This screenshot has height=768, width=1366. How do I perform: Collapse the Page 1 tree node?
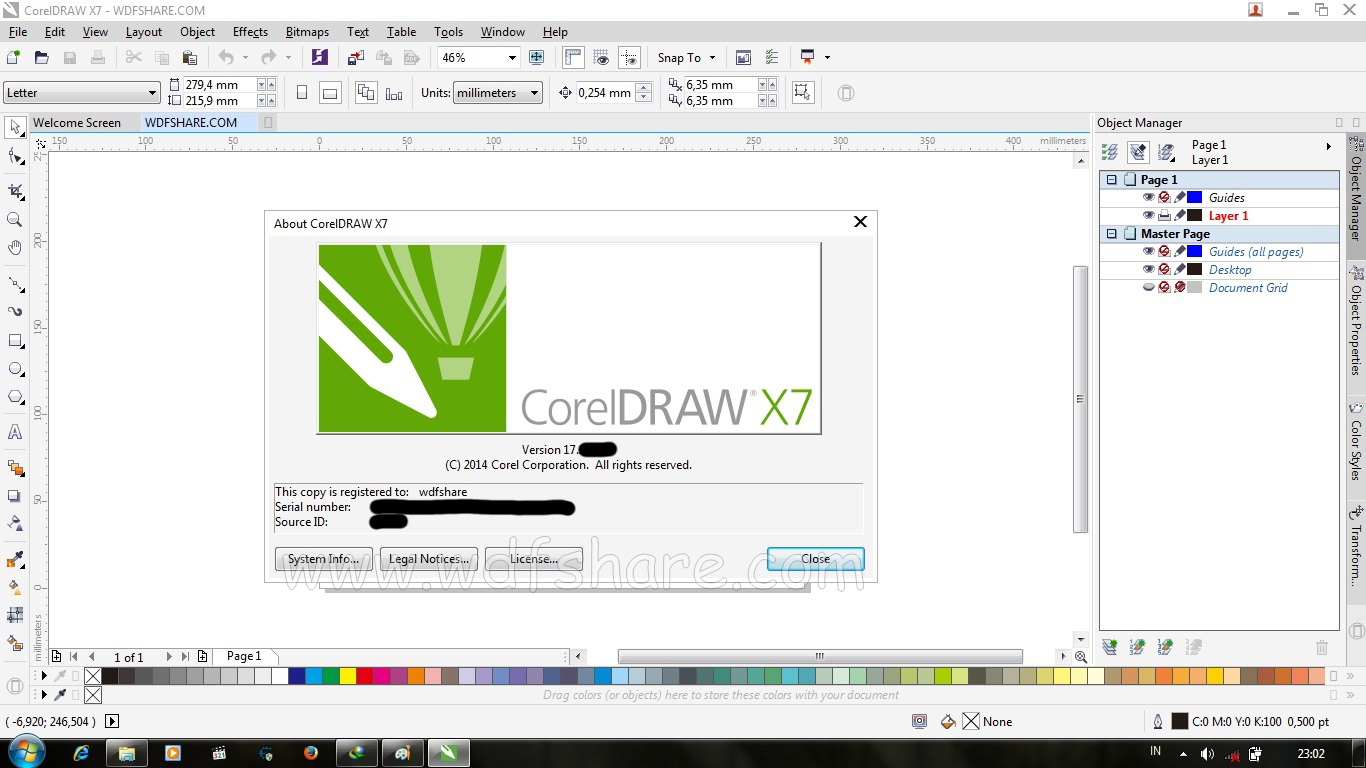click(x=1111, y=180)
